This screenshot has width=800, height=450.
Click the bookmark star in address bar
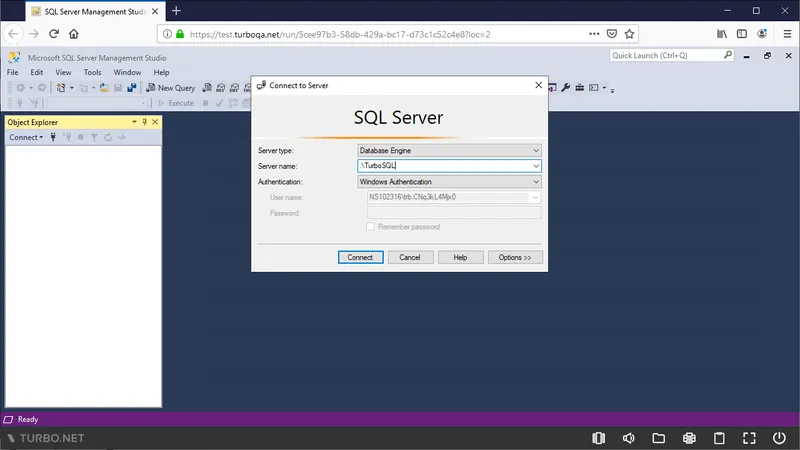629,34
